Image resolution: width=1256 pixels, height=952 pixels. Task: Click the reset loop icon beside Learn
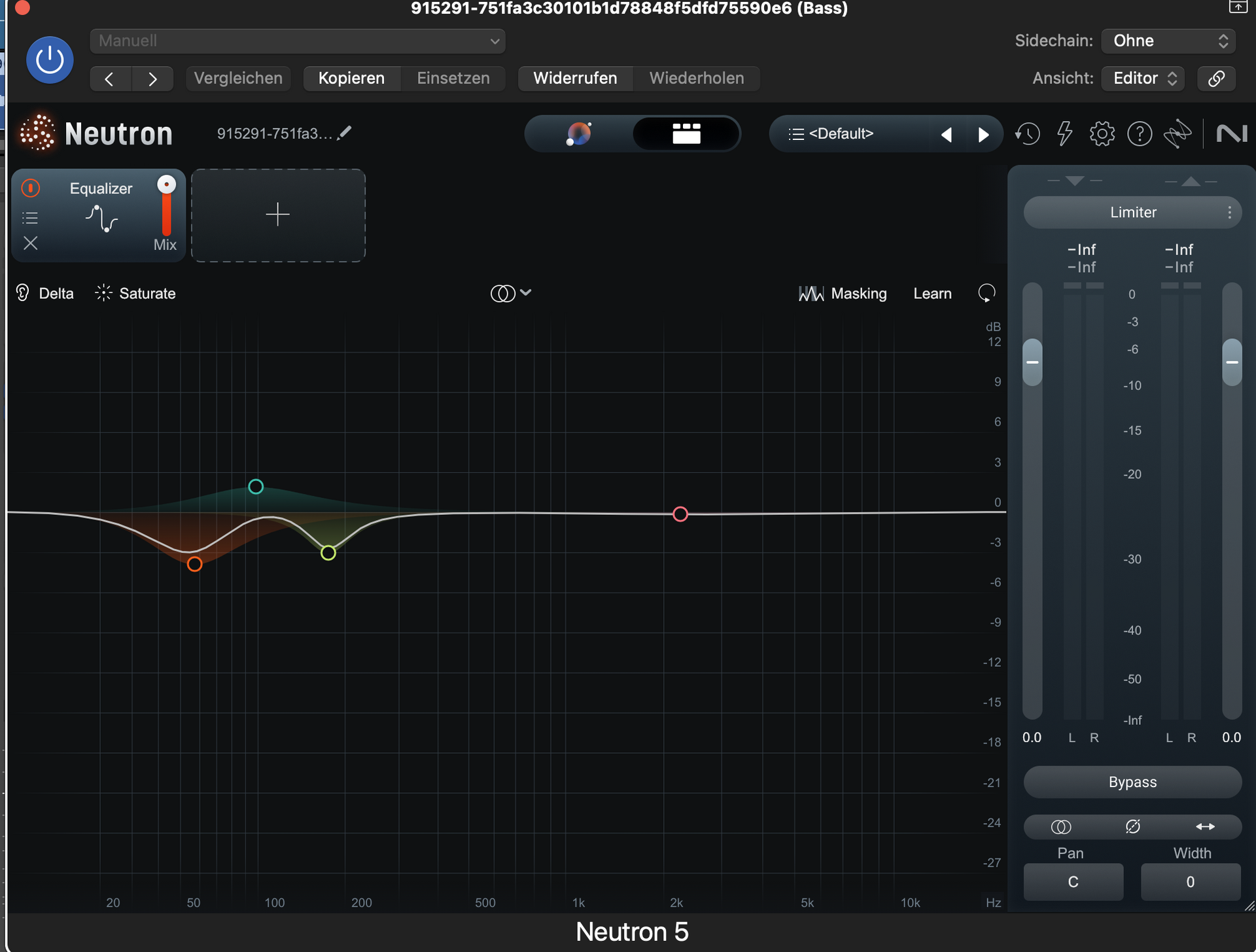986,293
